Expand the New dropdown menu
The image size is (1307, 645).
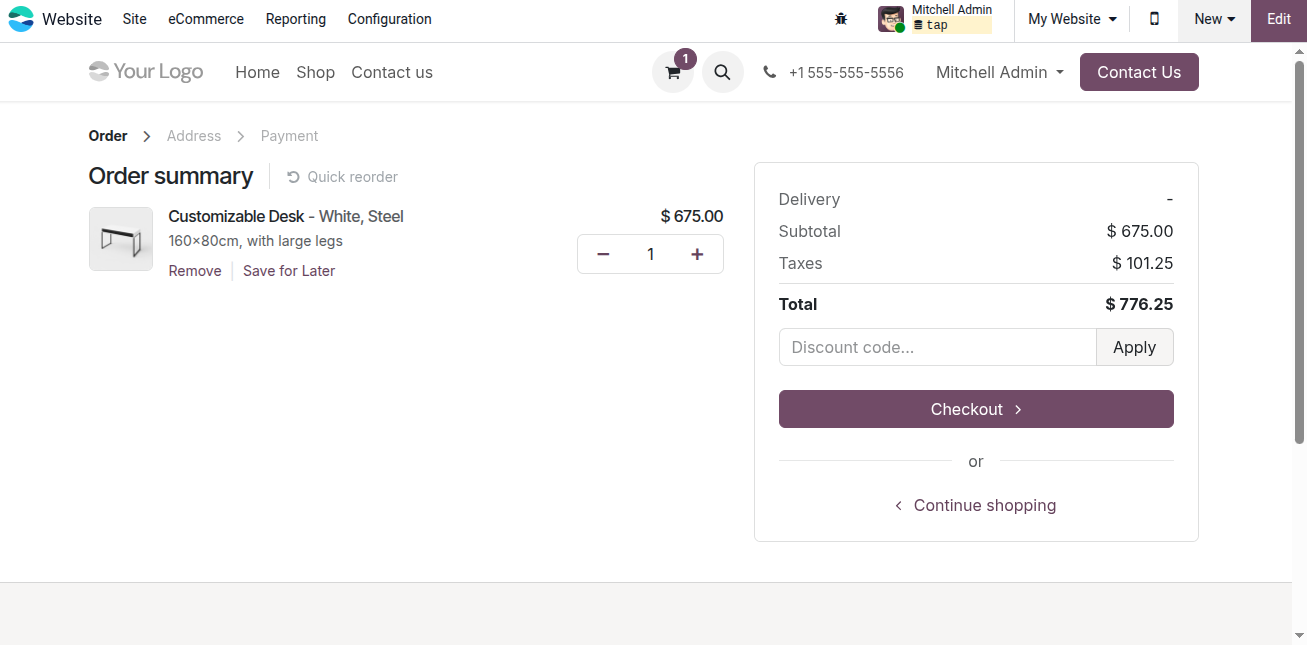pyautogui.click(x=1213, y=18)
